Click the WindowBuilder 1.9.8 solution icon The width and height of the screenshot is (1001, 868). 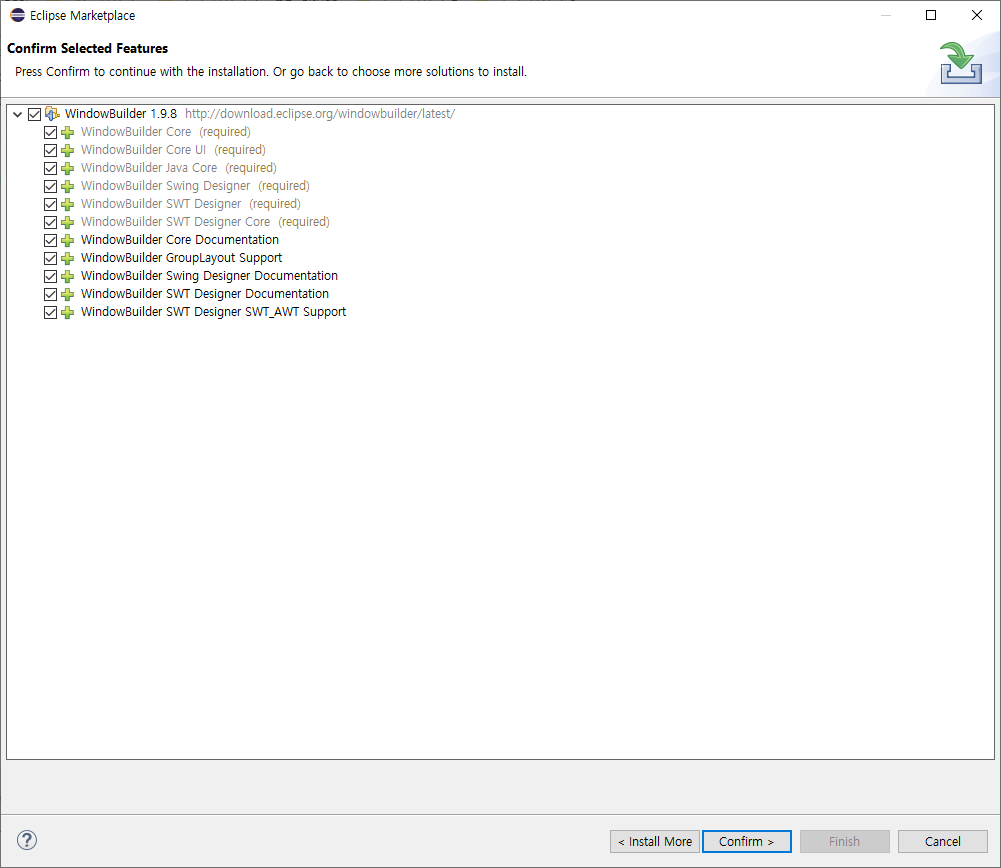52,114
